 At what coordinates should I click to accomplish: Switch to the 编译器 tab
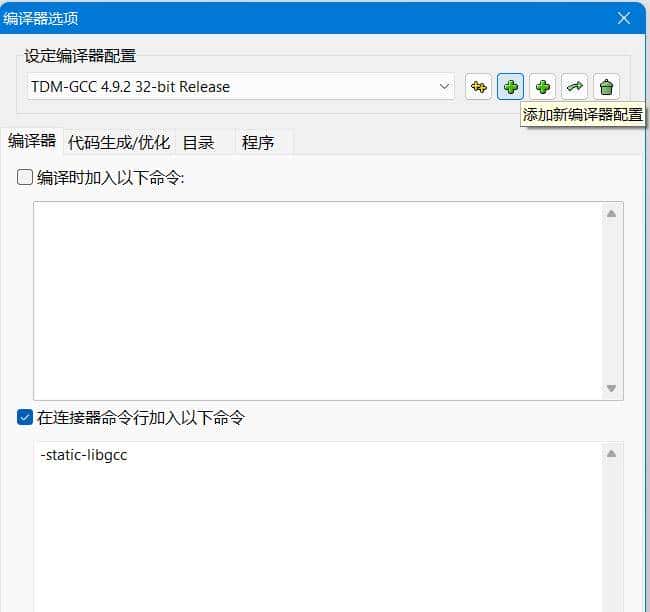(32, 141)
